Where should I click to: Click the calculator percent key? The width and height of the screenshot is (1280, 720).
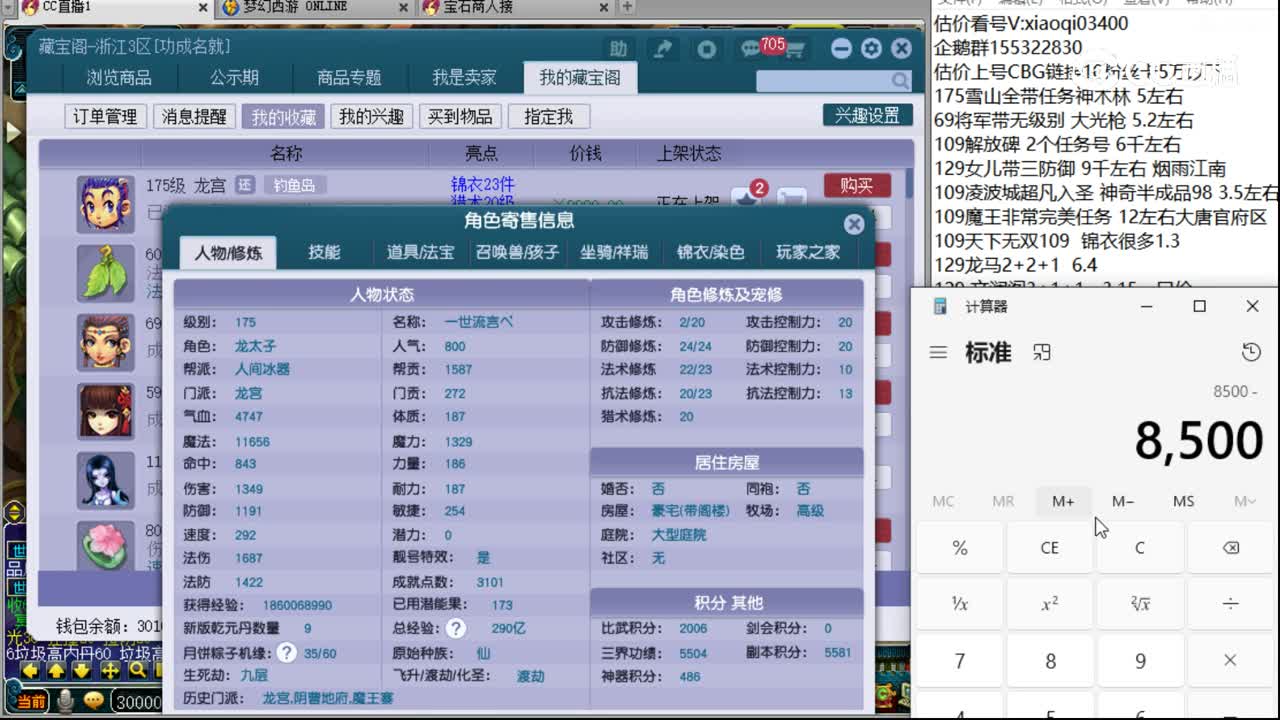(x=960, y=548)
